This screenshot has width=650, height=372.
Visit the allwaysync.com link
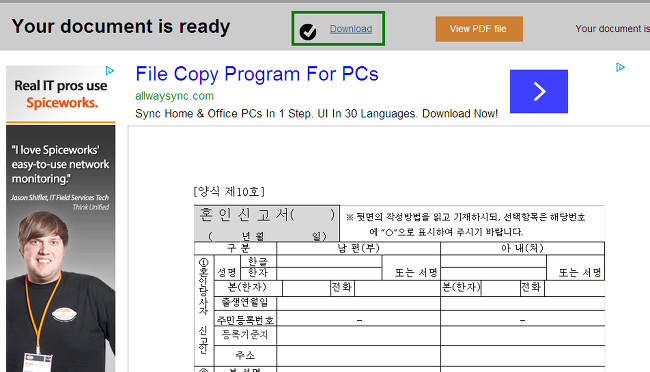click(175, 96)
